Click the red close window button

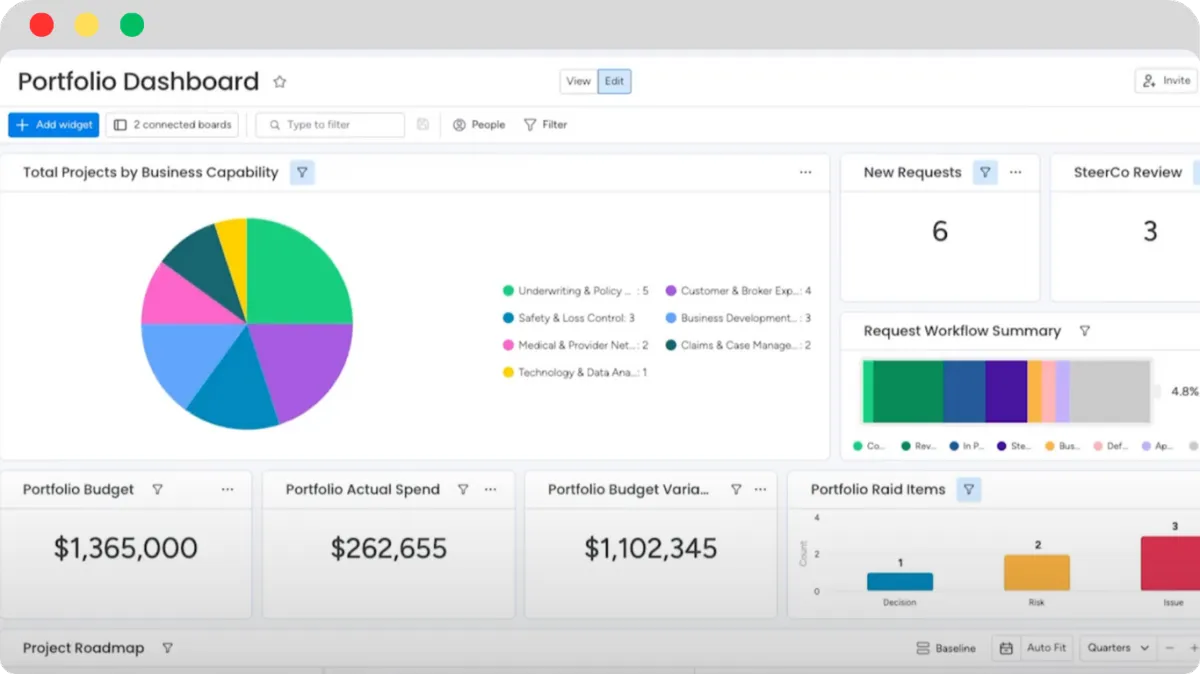pyautogui.click(x=42, y=25)
